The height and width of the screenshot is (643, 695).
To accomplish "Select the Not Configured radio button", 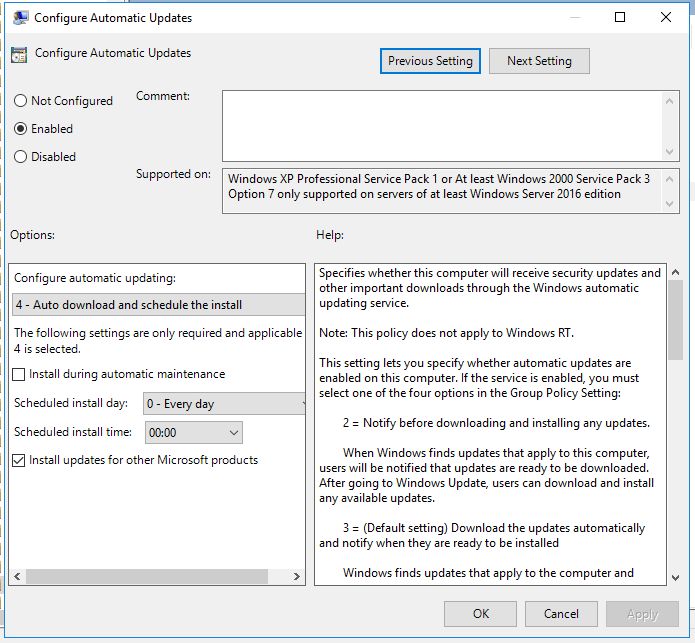I will 20,101.
